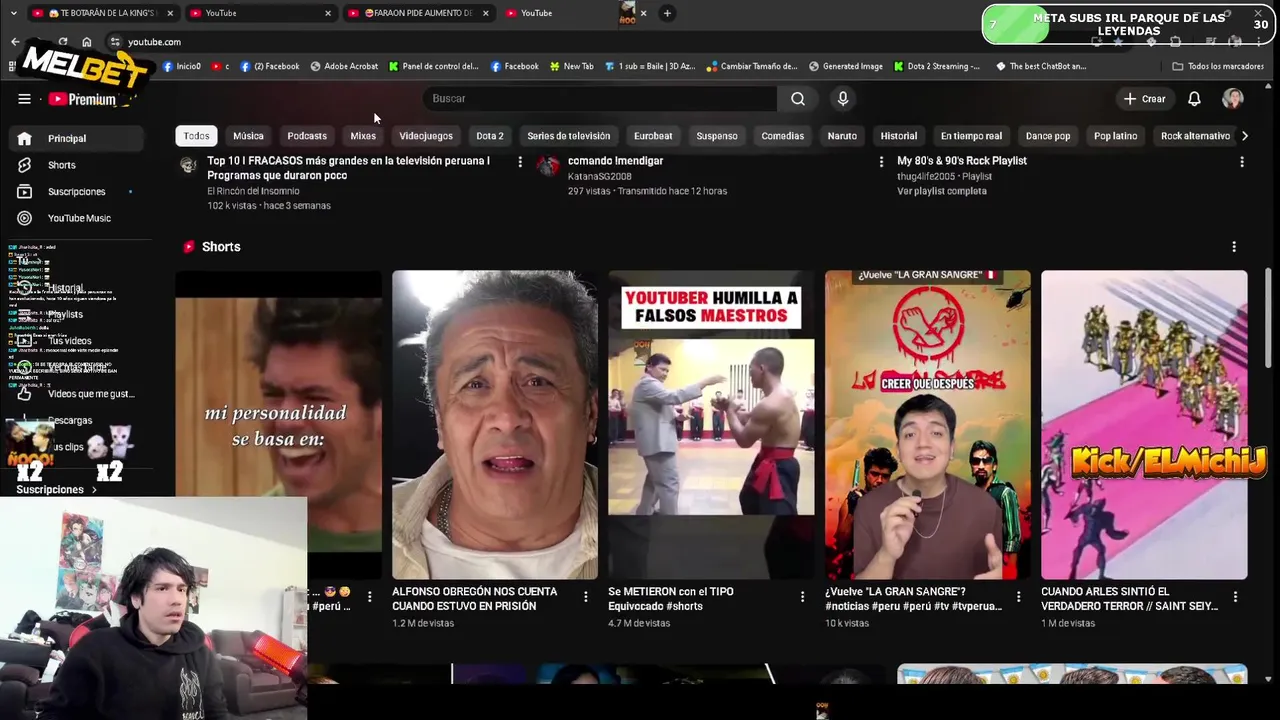Open a new browser tab
The height and width of the screenshot is (720, 1280).
coord(667,13)
